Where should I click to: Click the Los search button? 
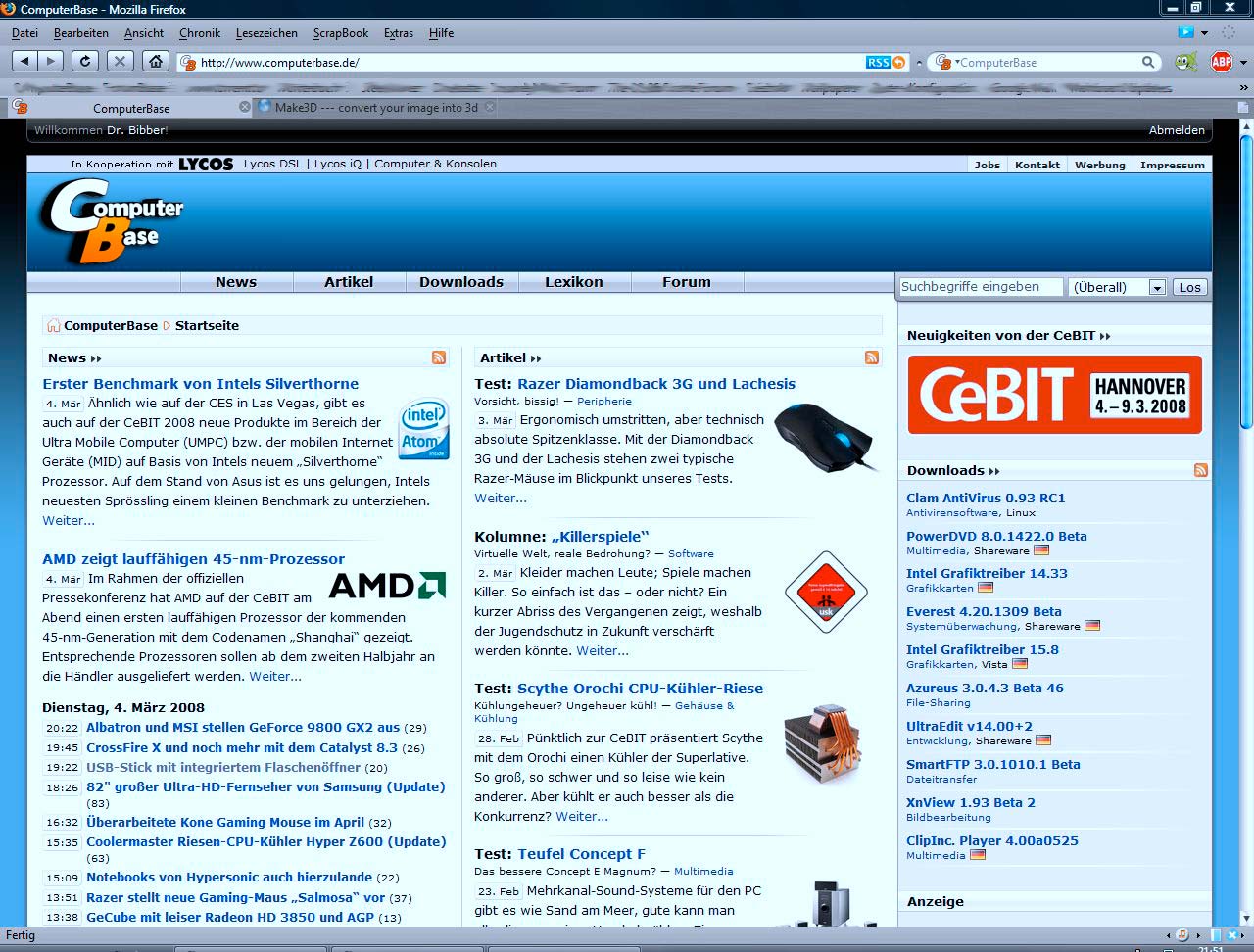[1189, 287]
